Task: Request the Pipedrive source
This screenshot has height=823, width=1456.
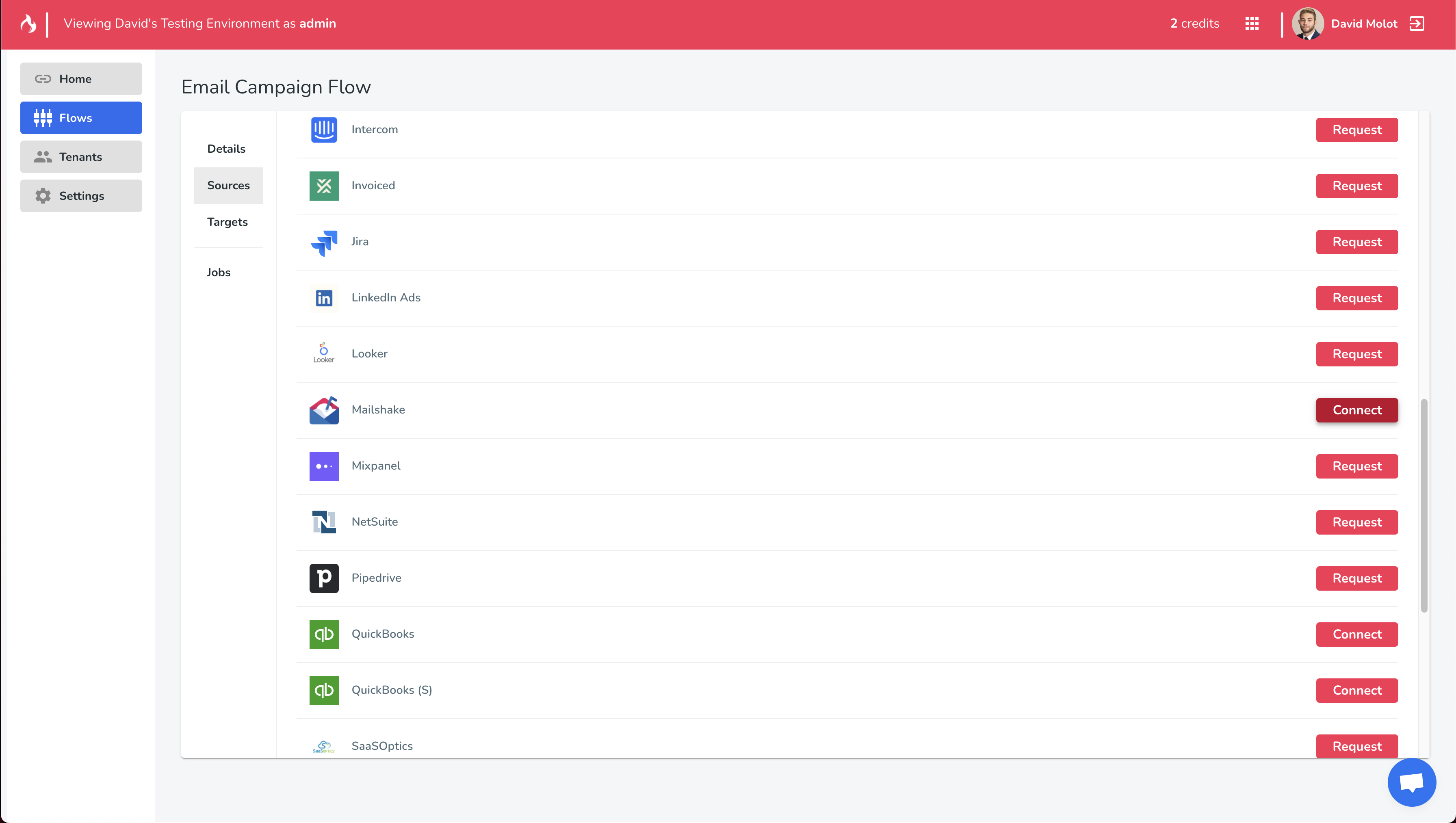Action: [x=1356, y=578]
